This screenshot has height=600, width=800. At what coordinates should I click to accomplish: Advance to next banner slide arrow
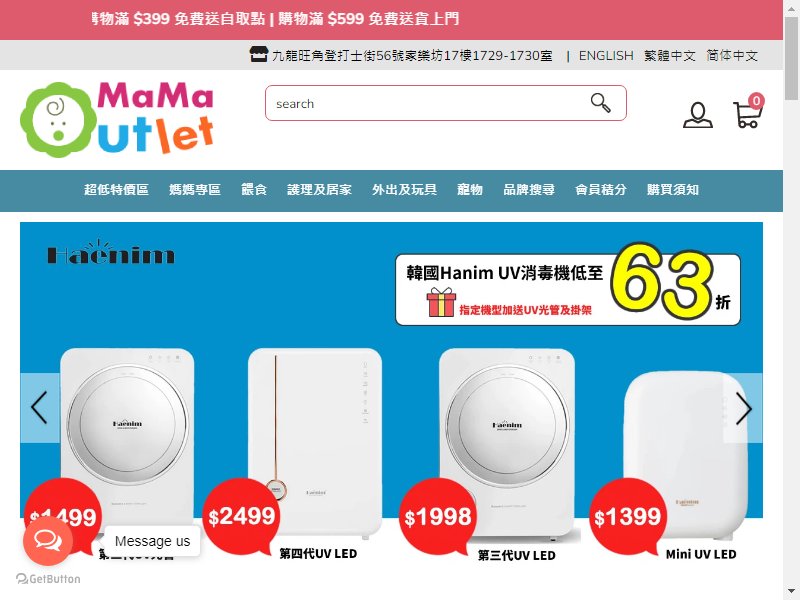[x=743, y=408]
